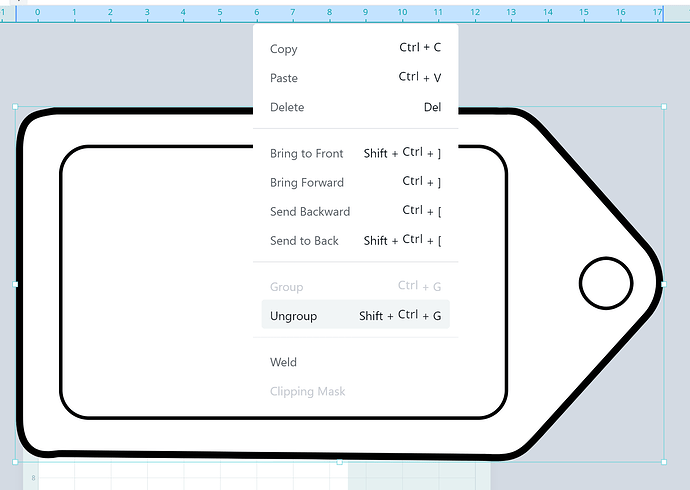Click the top-left selection handle

coord(15,105)
